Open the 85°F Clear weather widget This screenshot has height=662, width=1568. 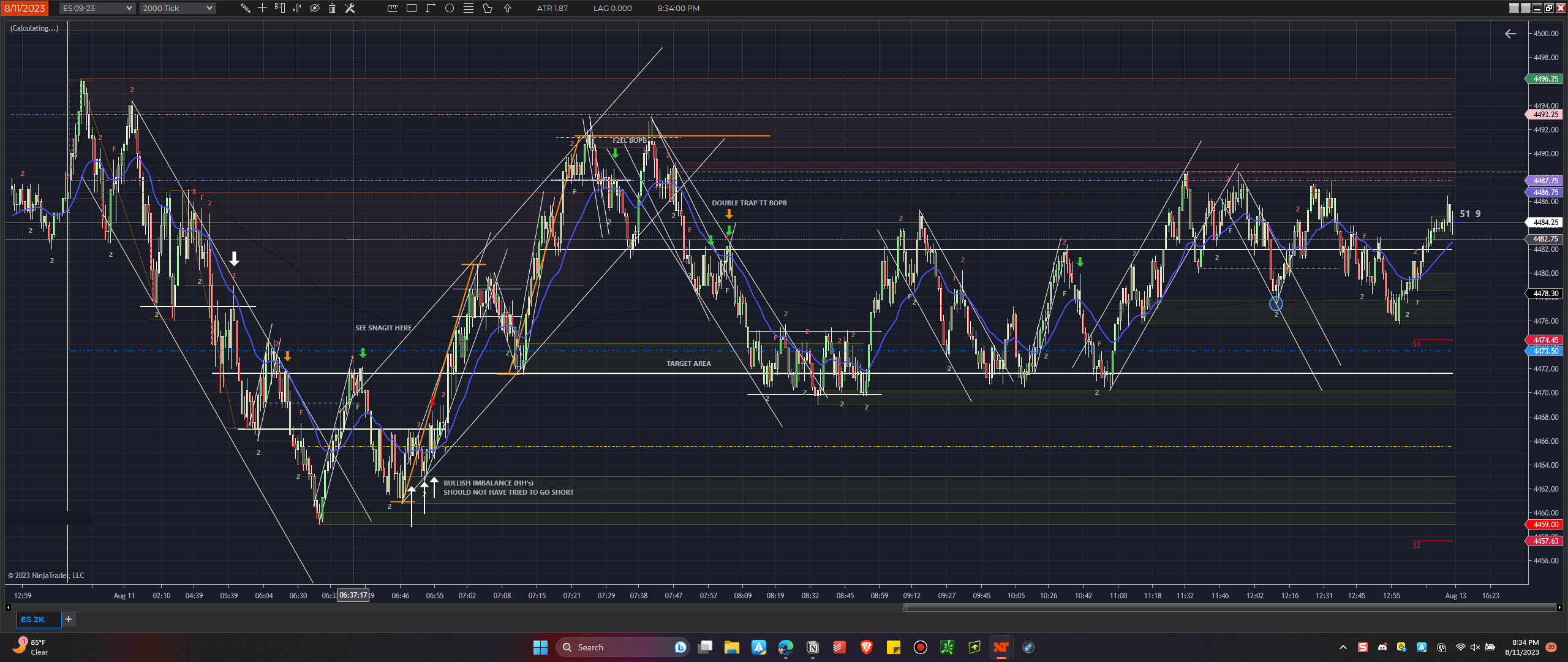coord(31,647)
